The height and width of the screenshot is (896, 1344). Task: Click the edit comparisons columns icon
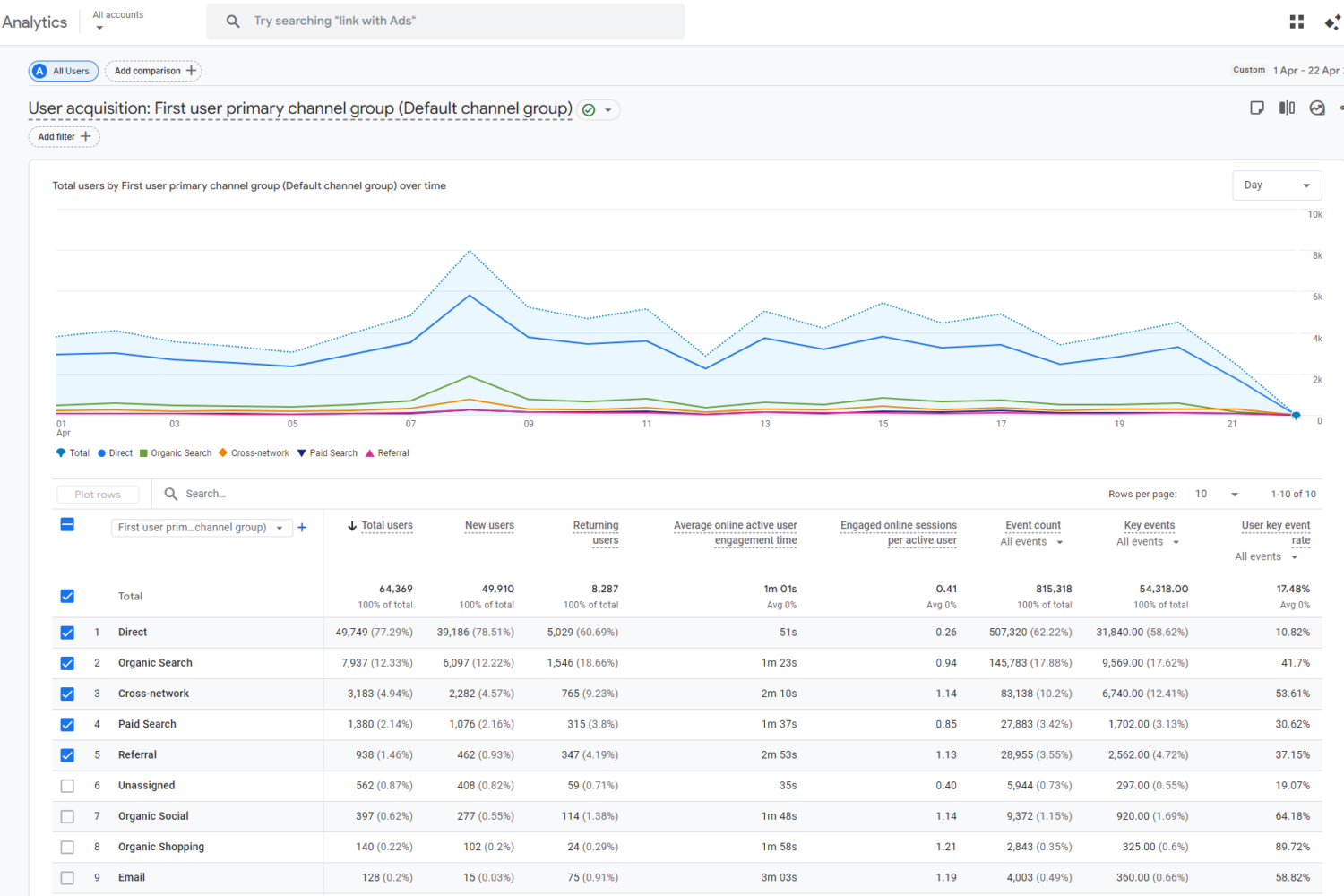click(x=1287, y=108)
